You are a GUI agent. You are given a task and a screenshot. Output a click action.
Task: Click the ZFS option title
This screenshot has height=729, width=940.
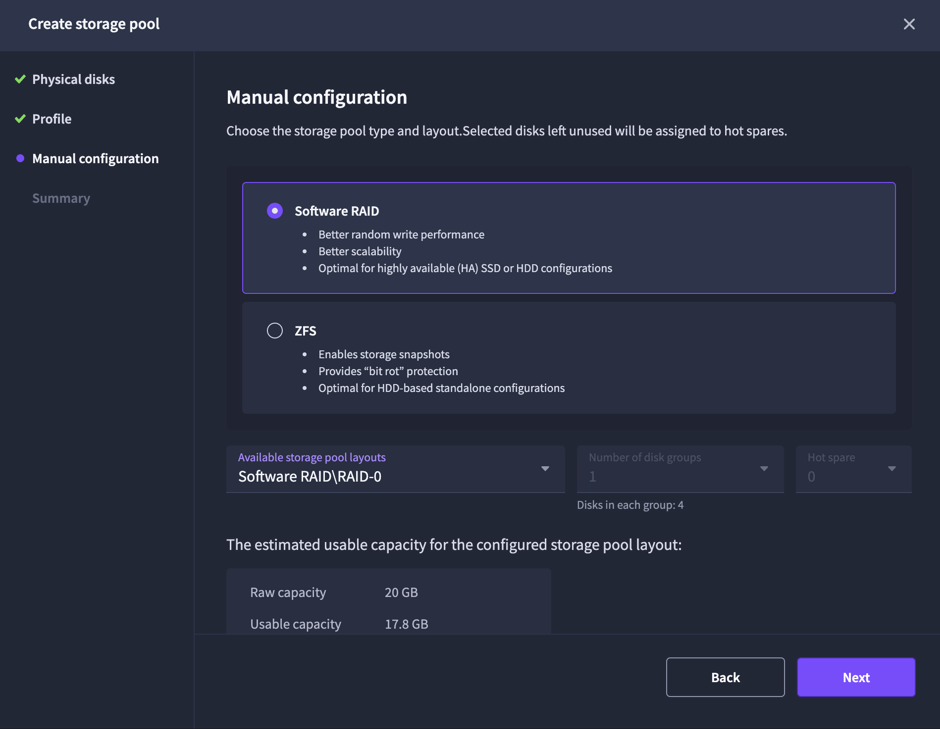point(305,331)
